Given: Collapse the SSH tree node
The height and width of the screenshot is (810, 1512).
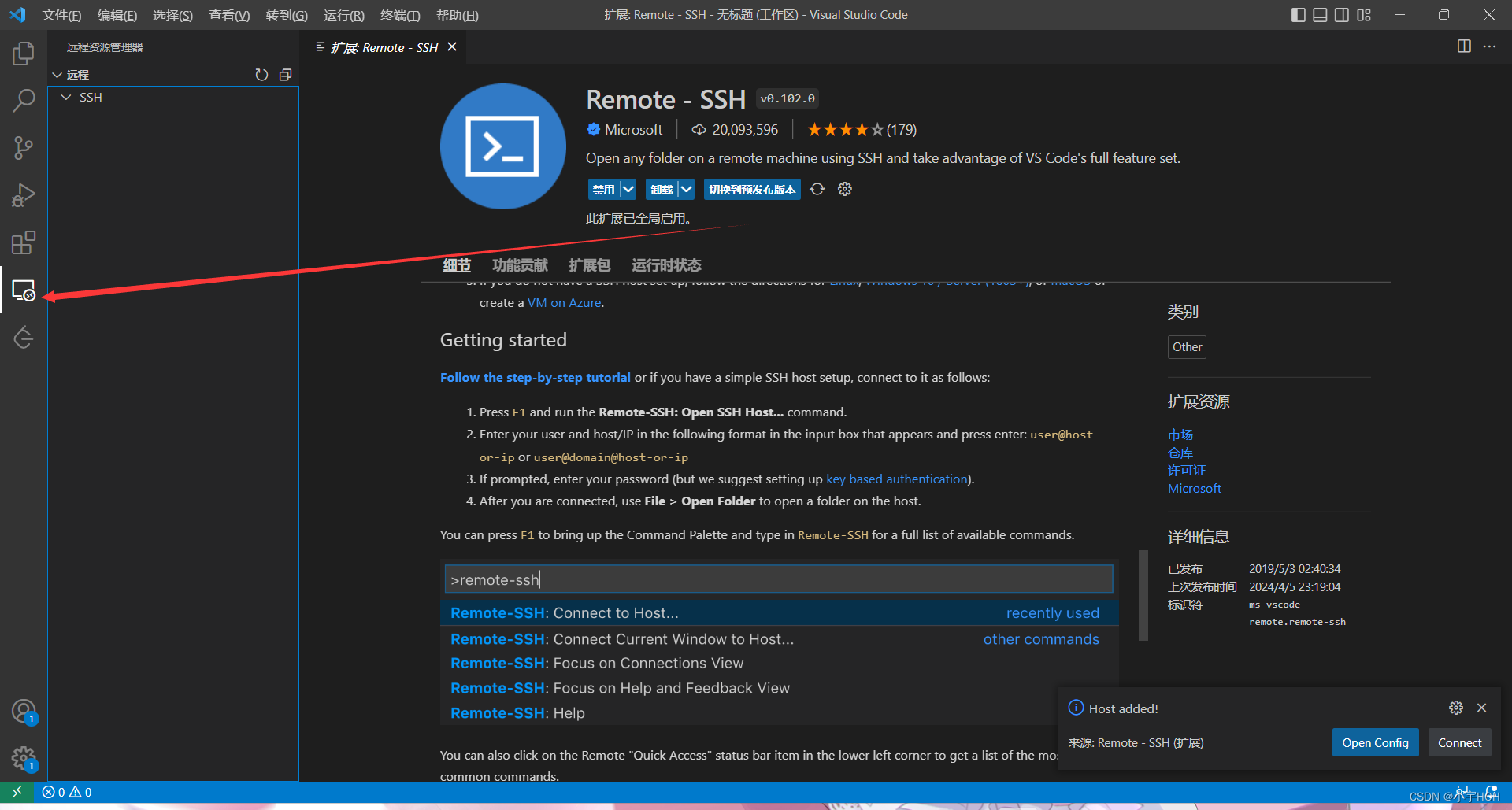Looking at the screenshot, I should tap(66, 98).
